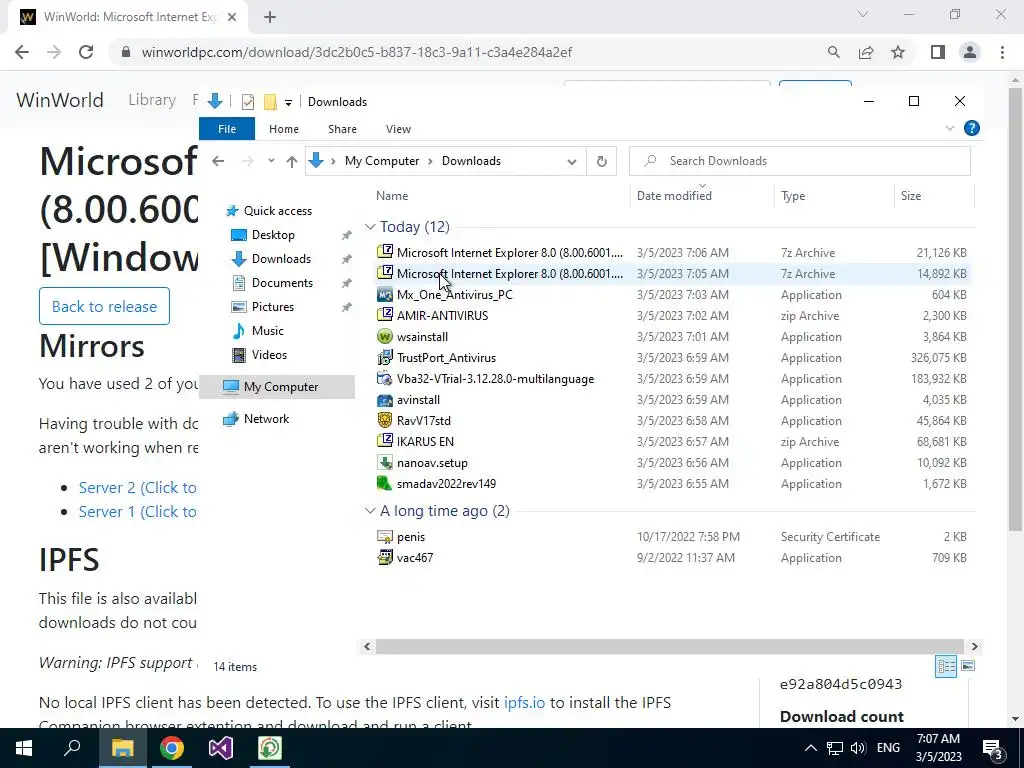Open Visual Studio from the taskbar
This screenshot has height=768, width=1024.
click(221, 748)
